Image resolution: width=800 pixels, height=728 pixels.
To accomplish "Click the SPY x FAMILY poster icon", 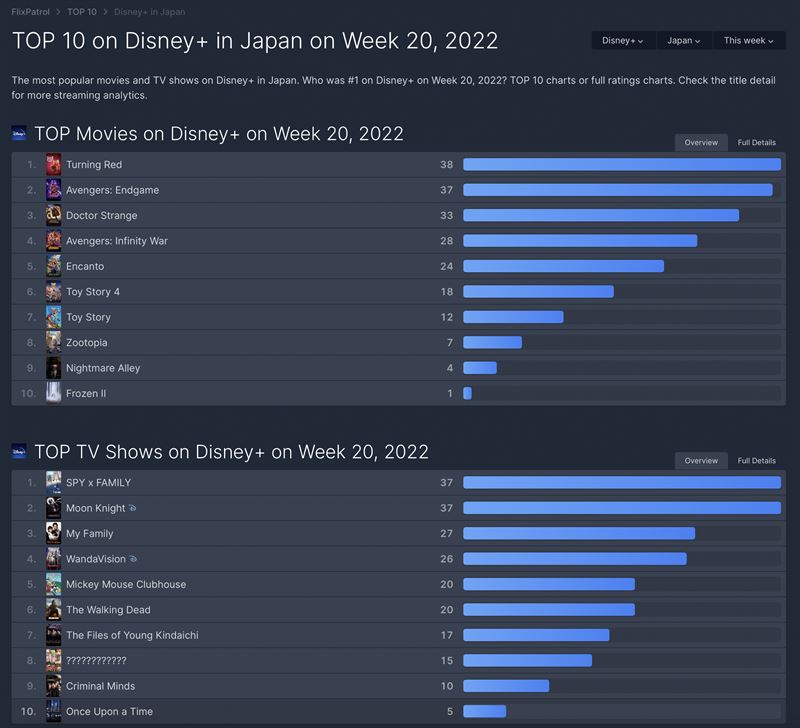I will click(54, 483).
